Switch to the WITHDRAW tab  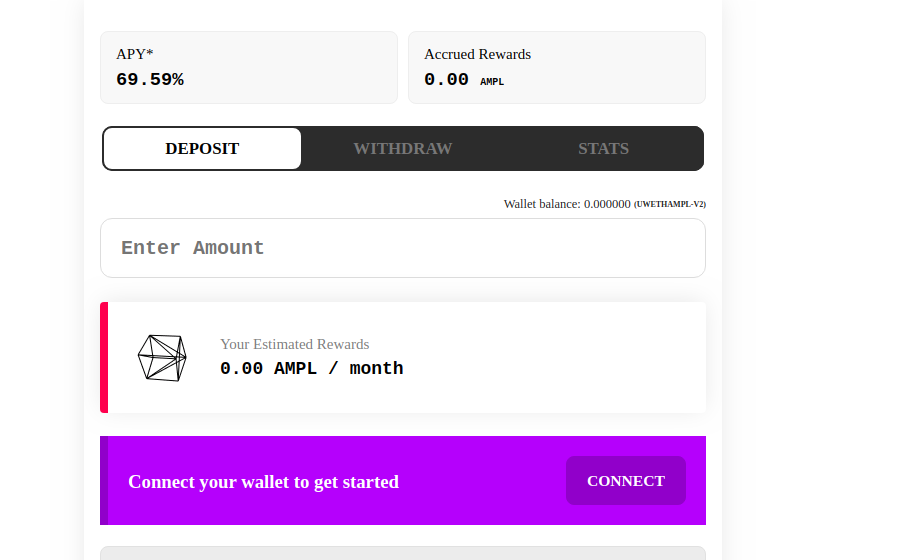click(402, 149)
